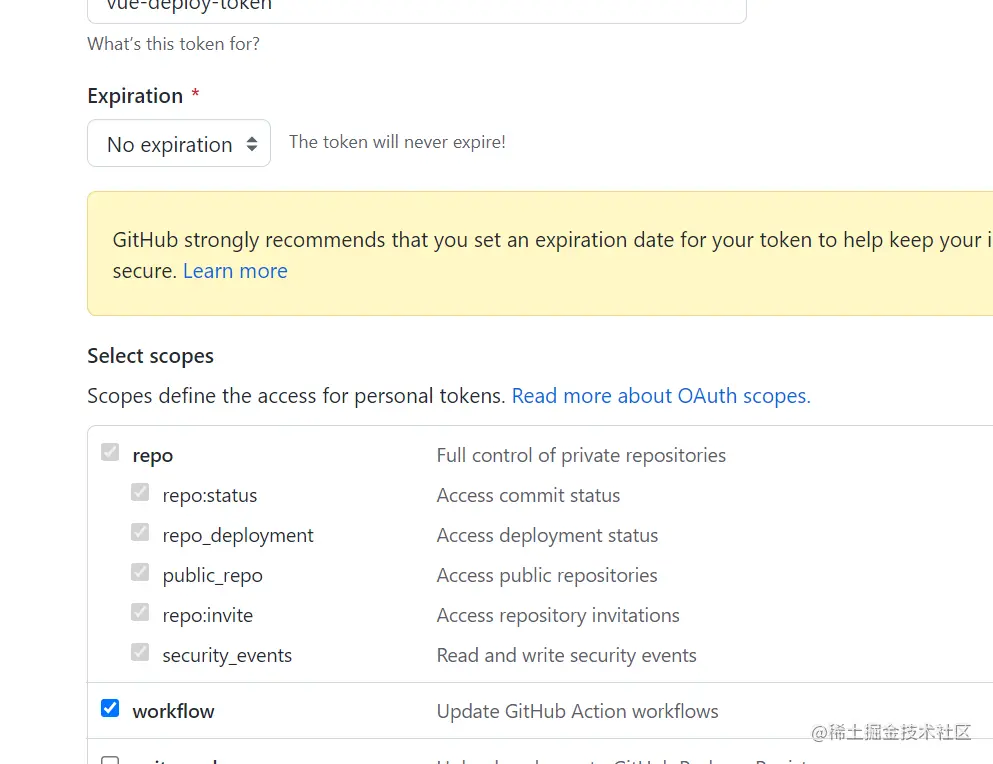Open Read more about OAuth scopes link
The width and height of the screenshot is (993, 764).
coord(660,396)
